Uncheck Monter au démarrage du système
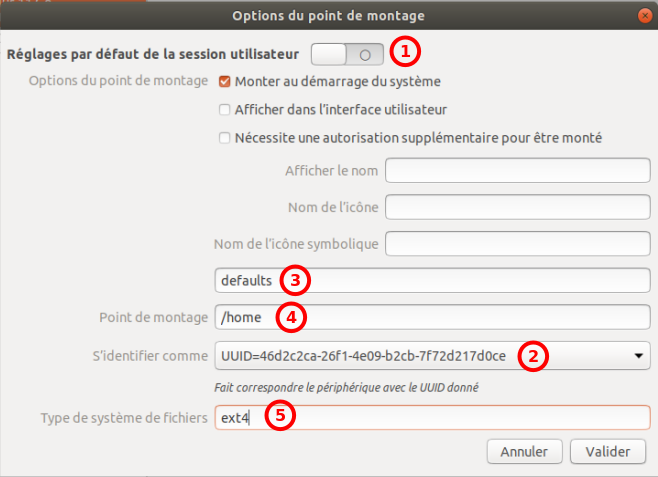The image size is (658, 477). coord(225,81)
